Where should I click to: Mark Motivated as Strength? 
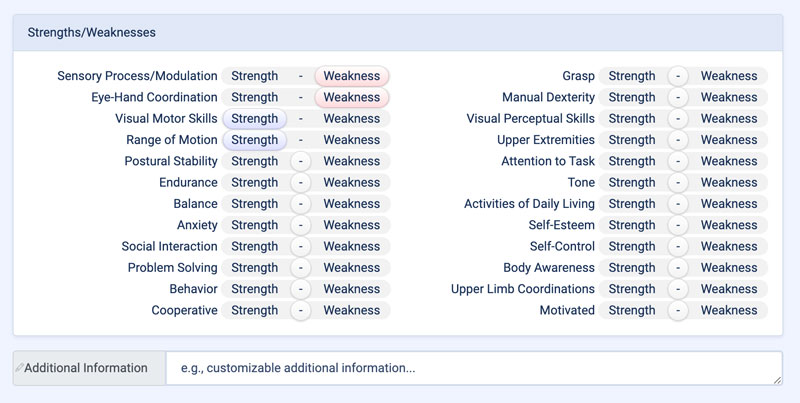(x=632, y=310)
